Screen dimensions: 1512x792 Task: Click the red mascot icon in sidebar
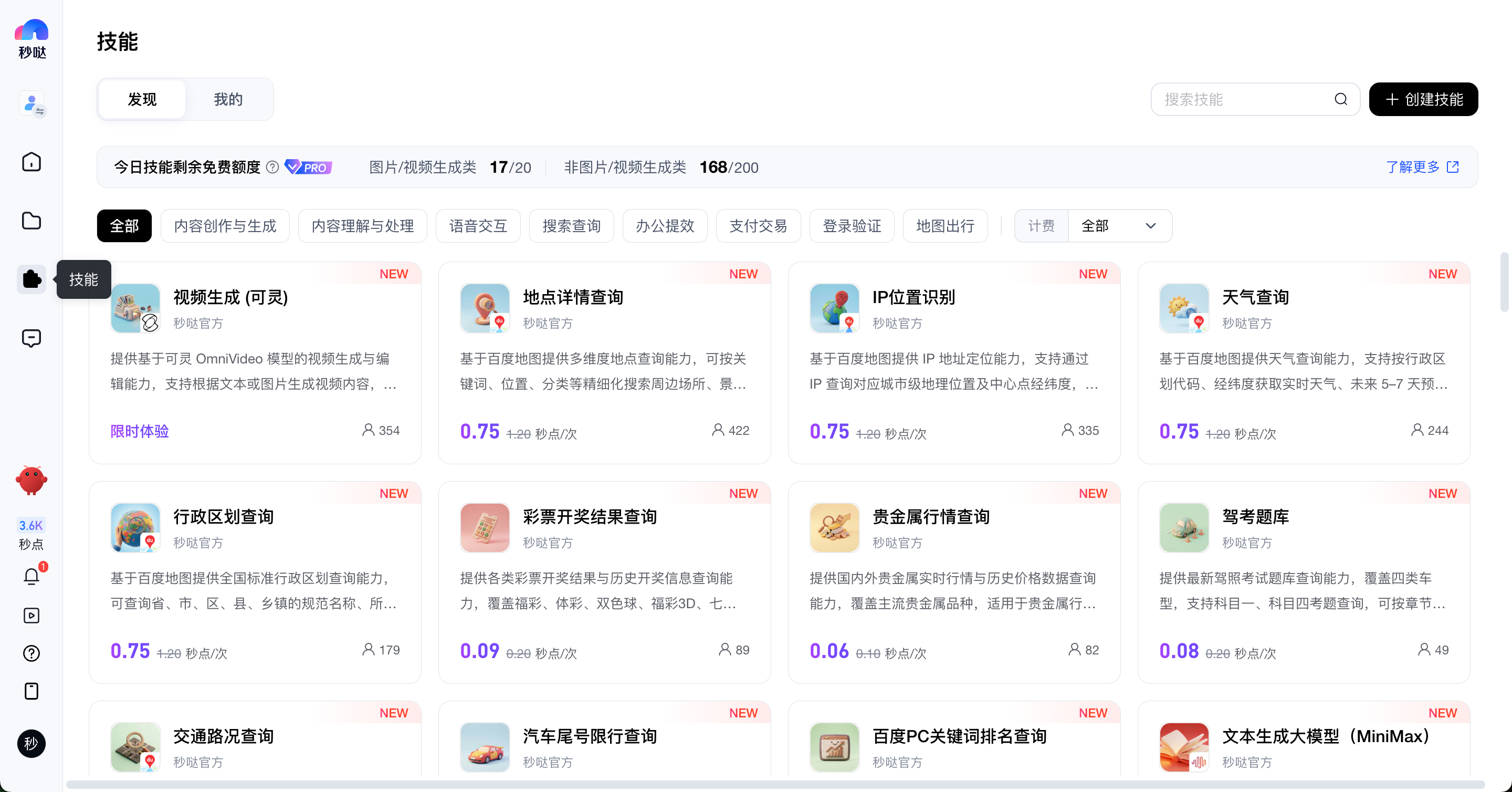[31, 480]
